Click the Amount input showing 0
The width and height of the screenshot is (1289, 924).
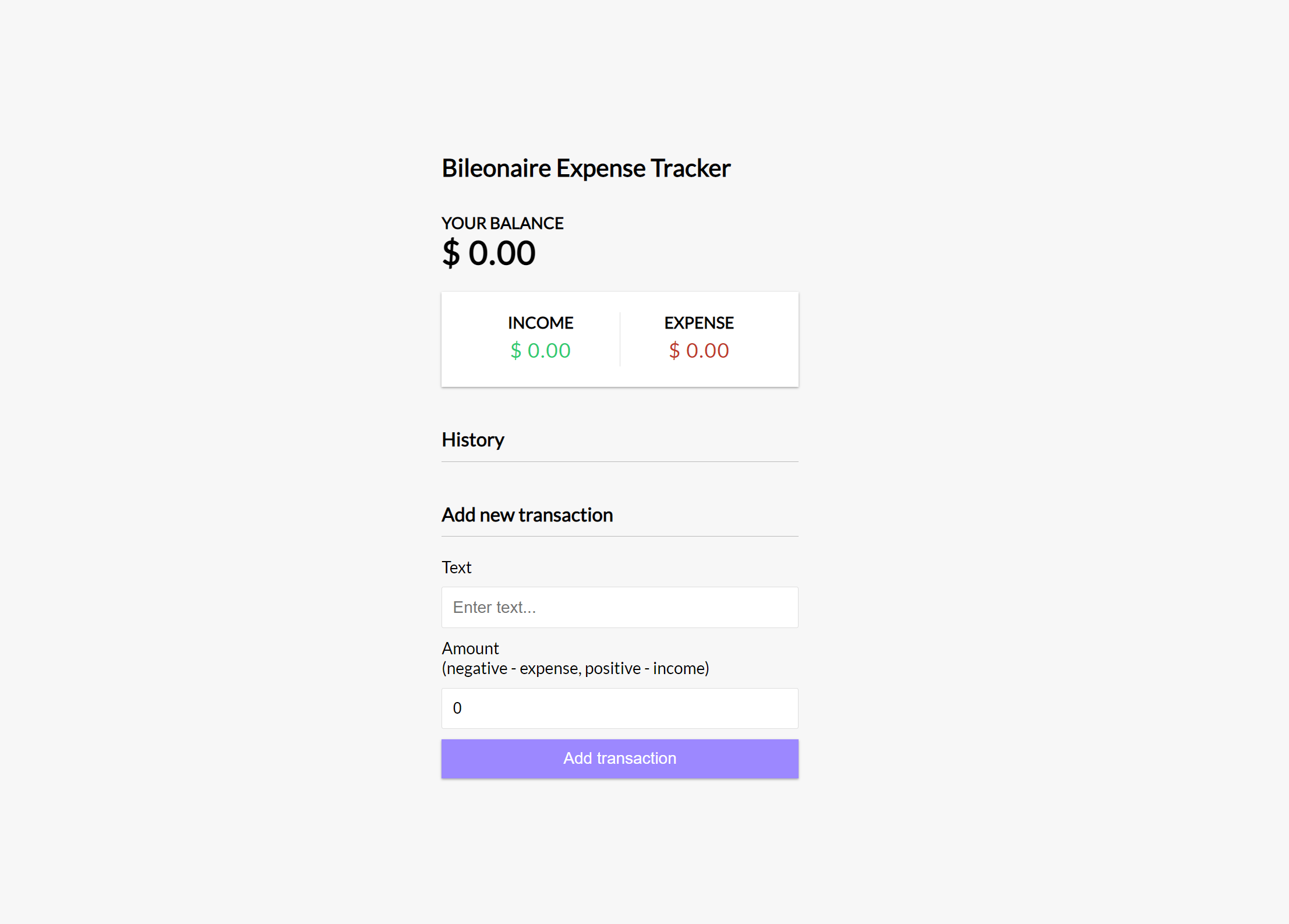pos(620,708)
